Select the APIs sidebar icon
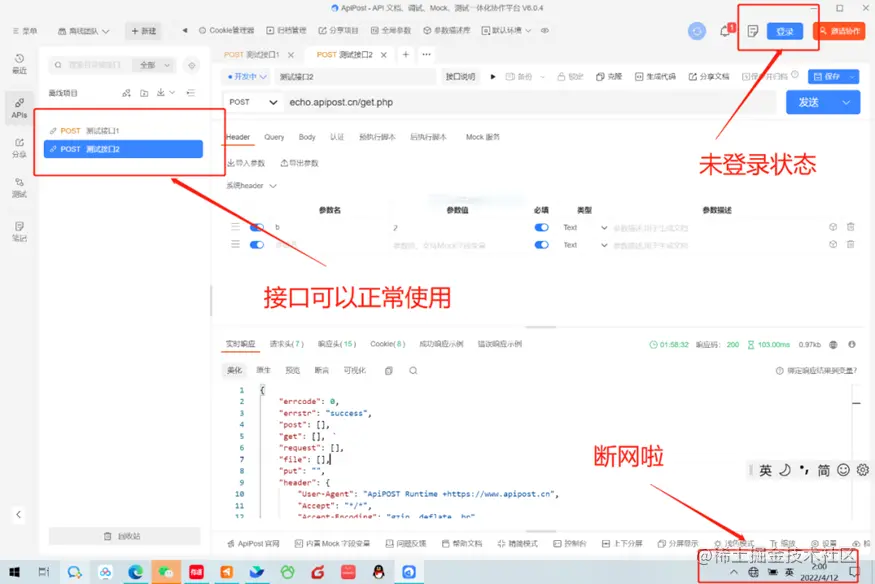The width and height of the screenshot is (875, 584). [19, 108]
